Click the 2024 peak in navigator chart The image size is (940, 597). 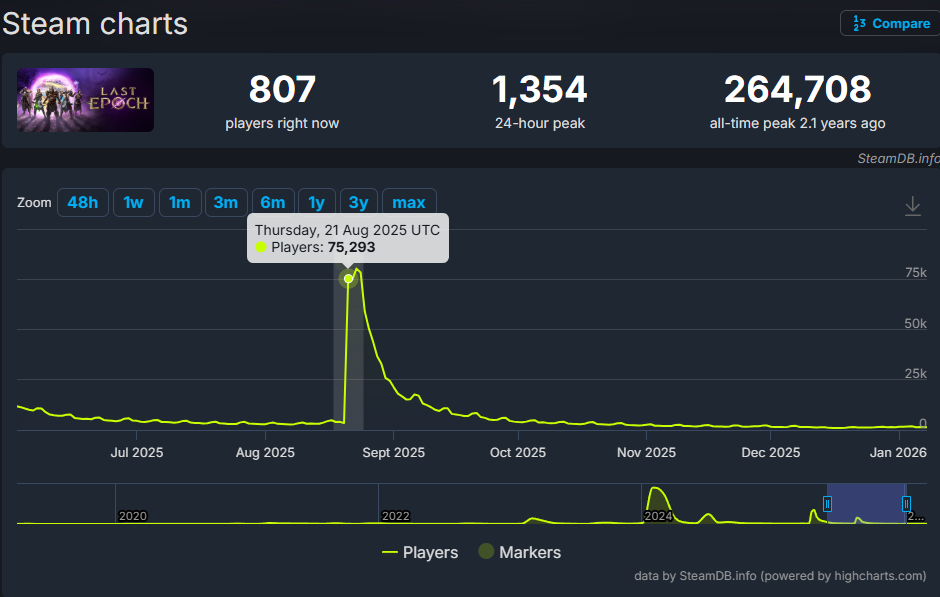tap(656, 492)
